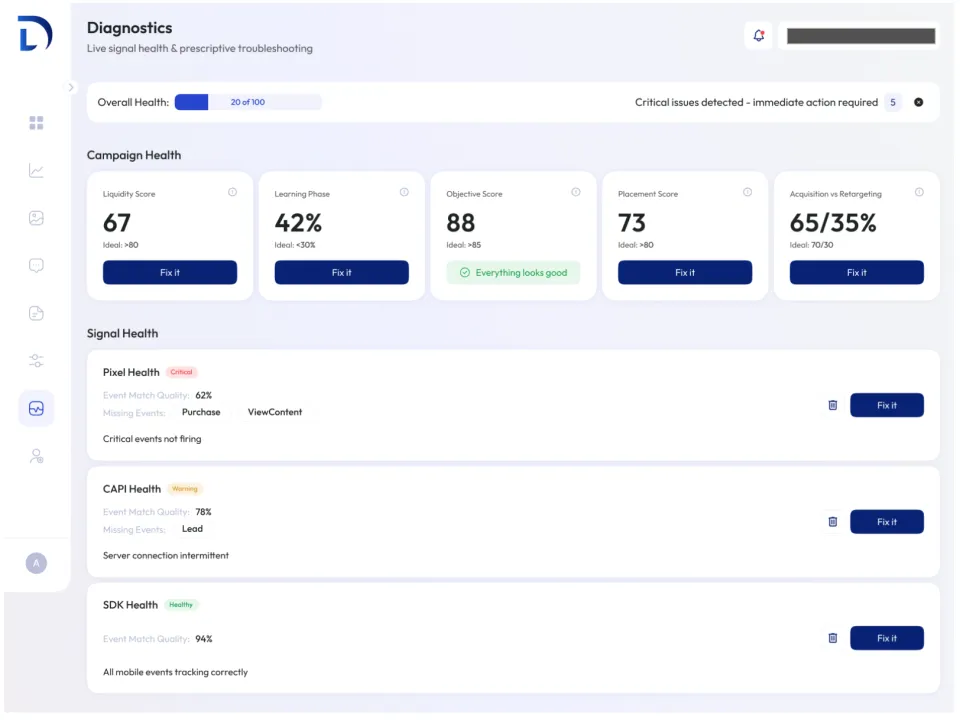
Task: Click 'All mobile events tracking correctly' message
Action: click(x=175, y=672)
